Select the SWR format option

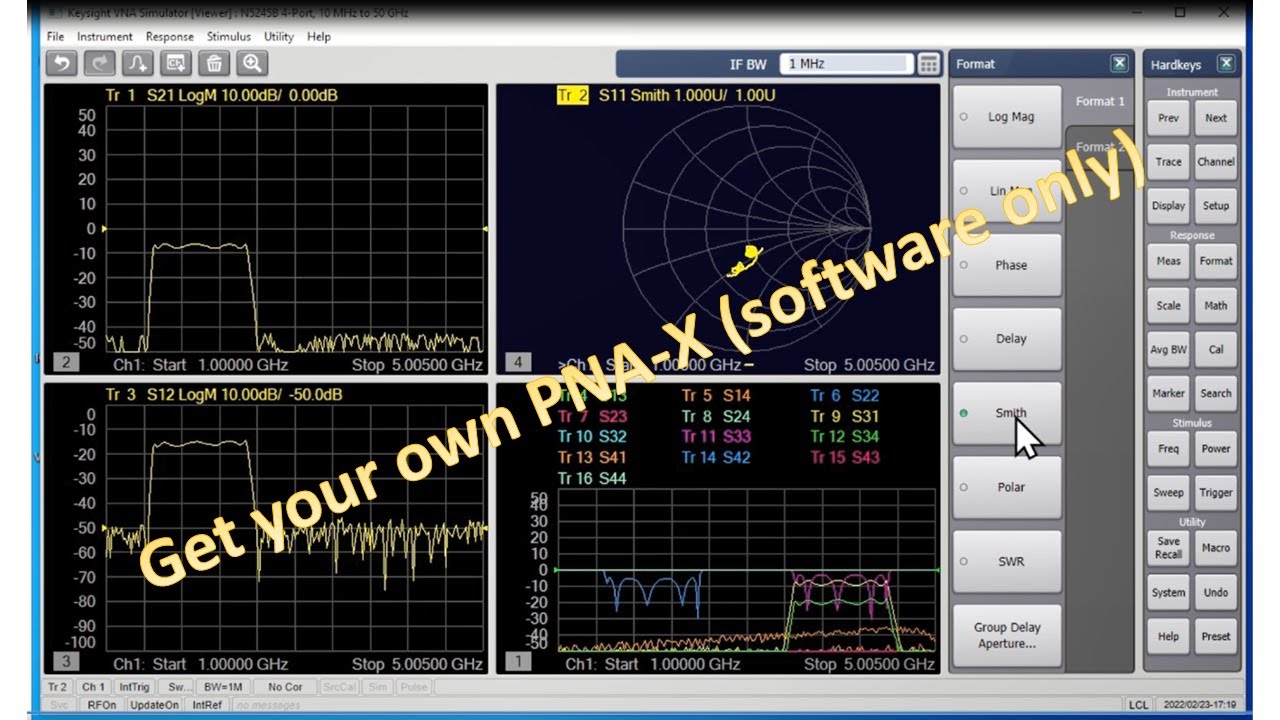coord(1007,561)
